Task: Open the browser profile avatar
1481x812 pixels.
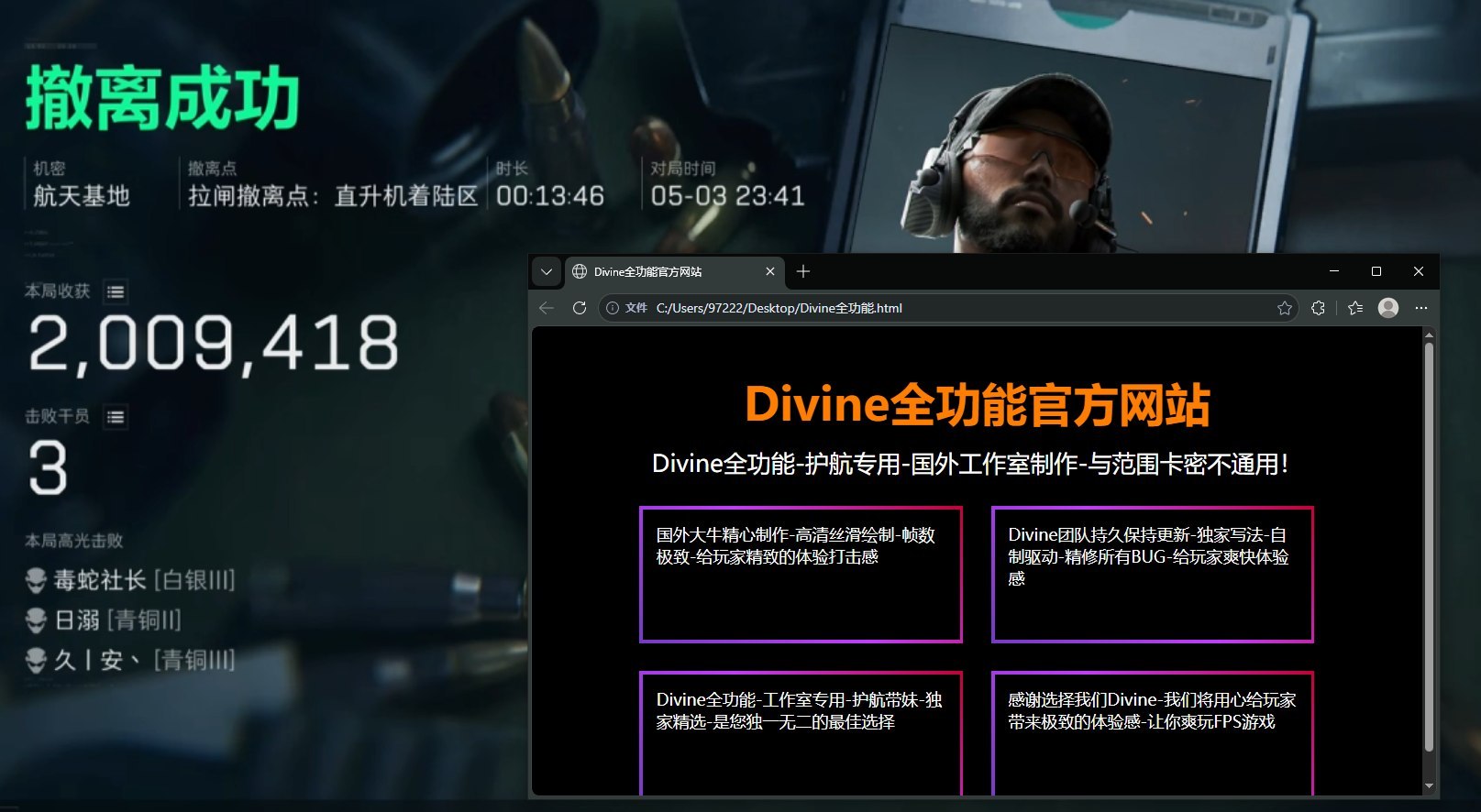Action: (x=1388, y=308)
